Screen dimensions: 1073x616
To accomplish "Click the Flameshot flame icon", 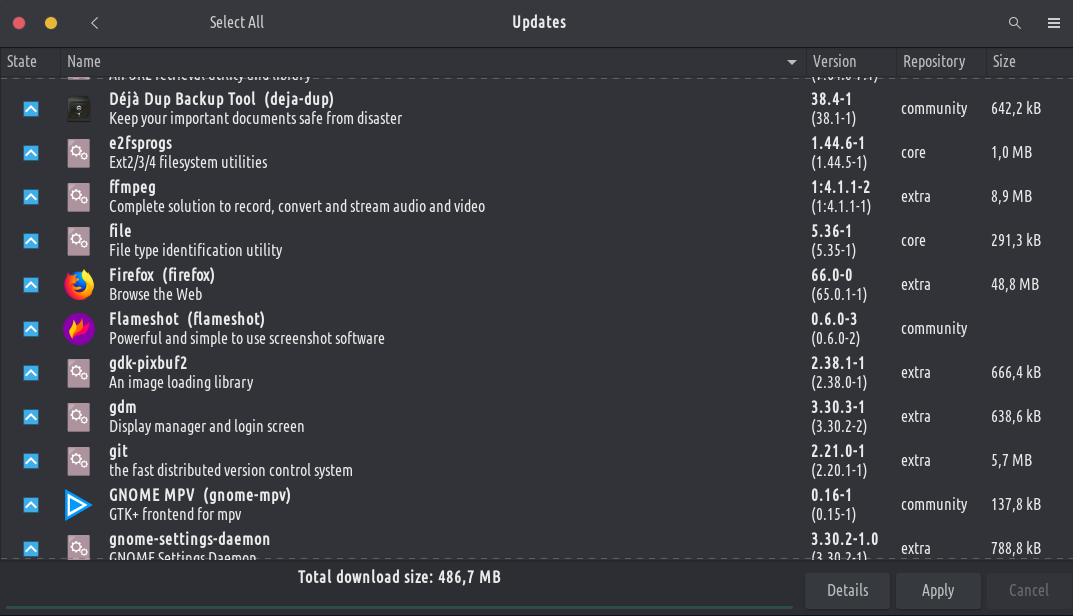I will (x=79, y=329).
